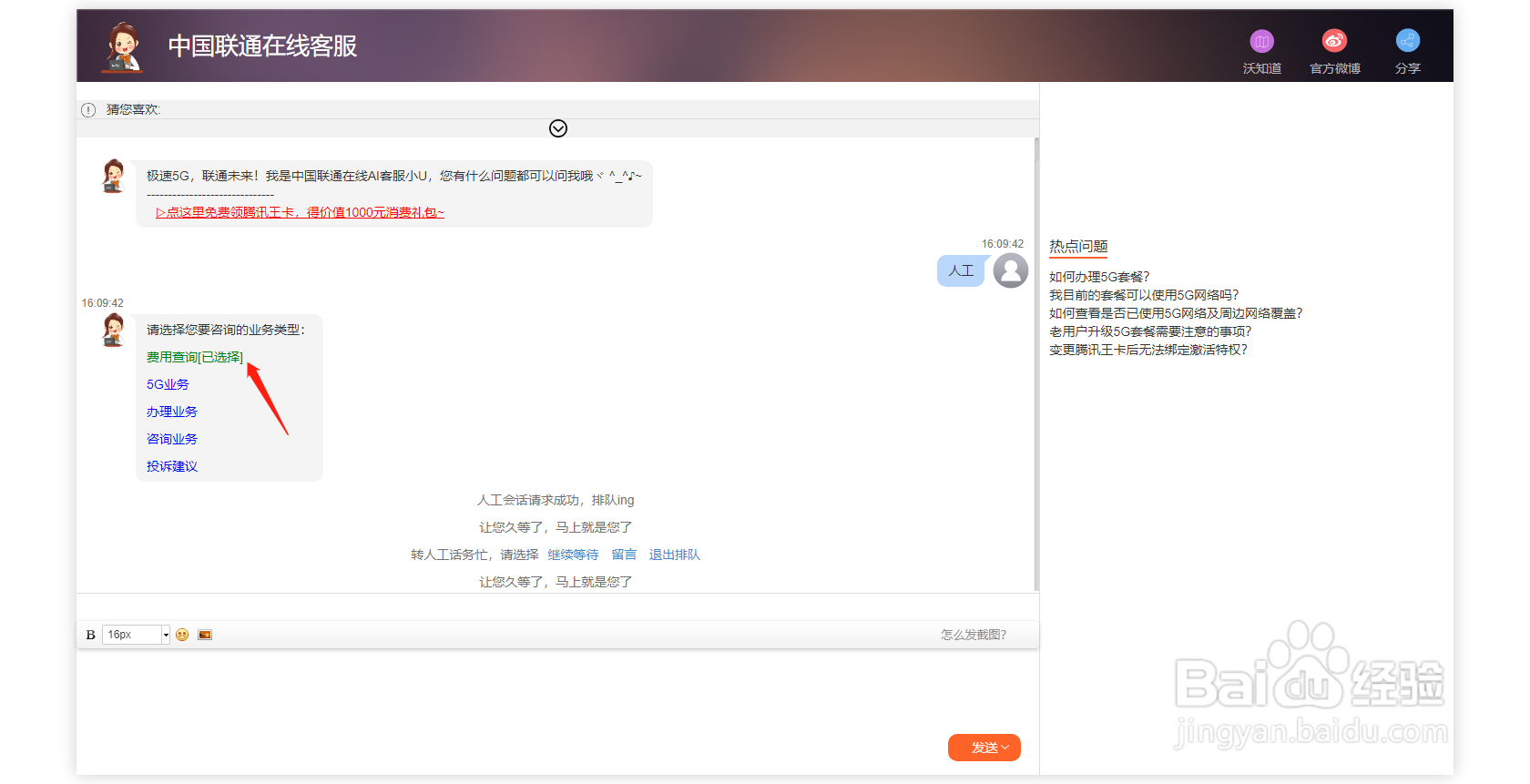Image resolution: width=1530 pixels, height=784 pixels.
Task: Open hot question 如何办理5G套餐?
Action: [x=1099, y=277]
